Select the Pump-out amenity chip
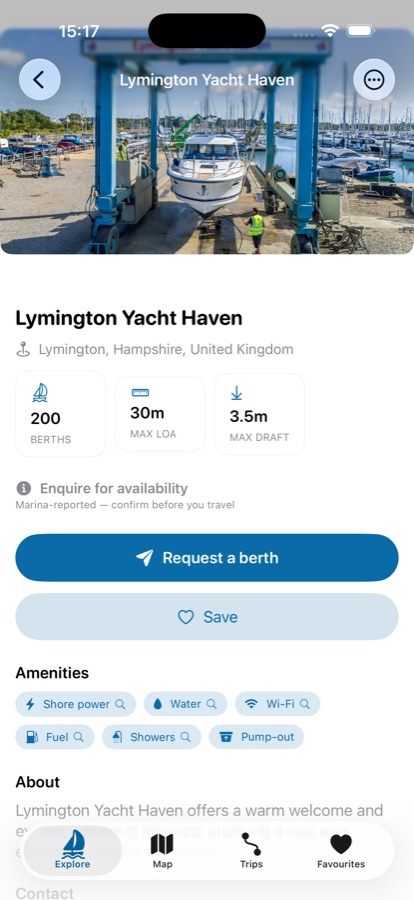 (x=256, y=737)
